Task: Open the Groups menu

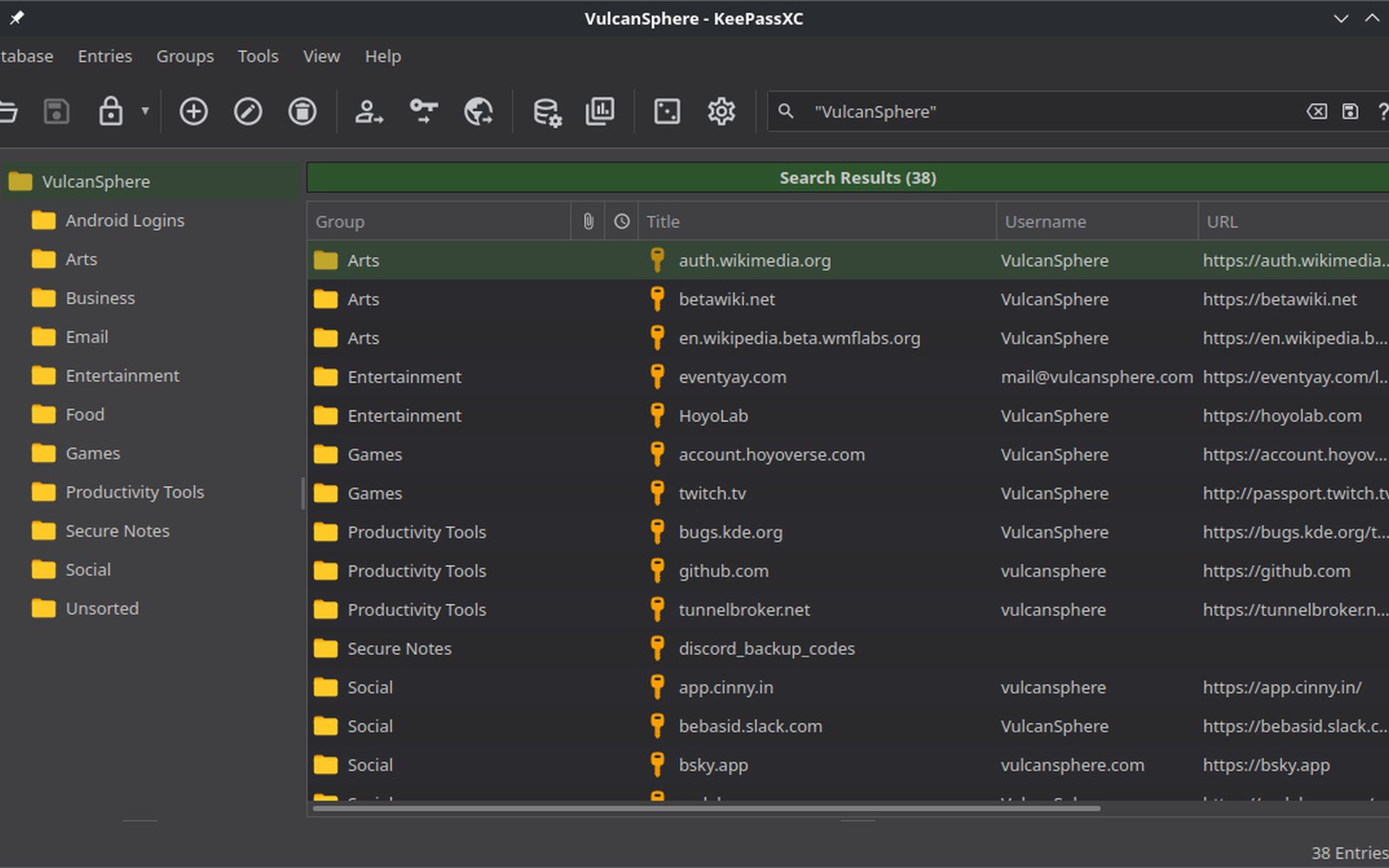Action: click(x=185, y=56)
